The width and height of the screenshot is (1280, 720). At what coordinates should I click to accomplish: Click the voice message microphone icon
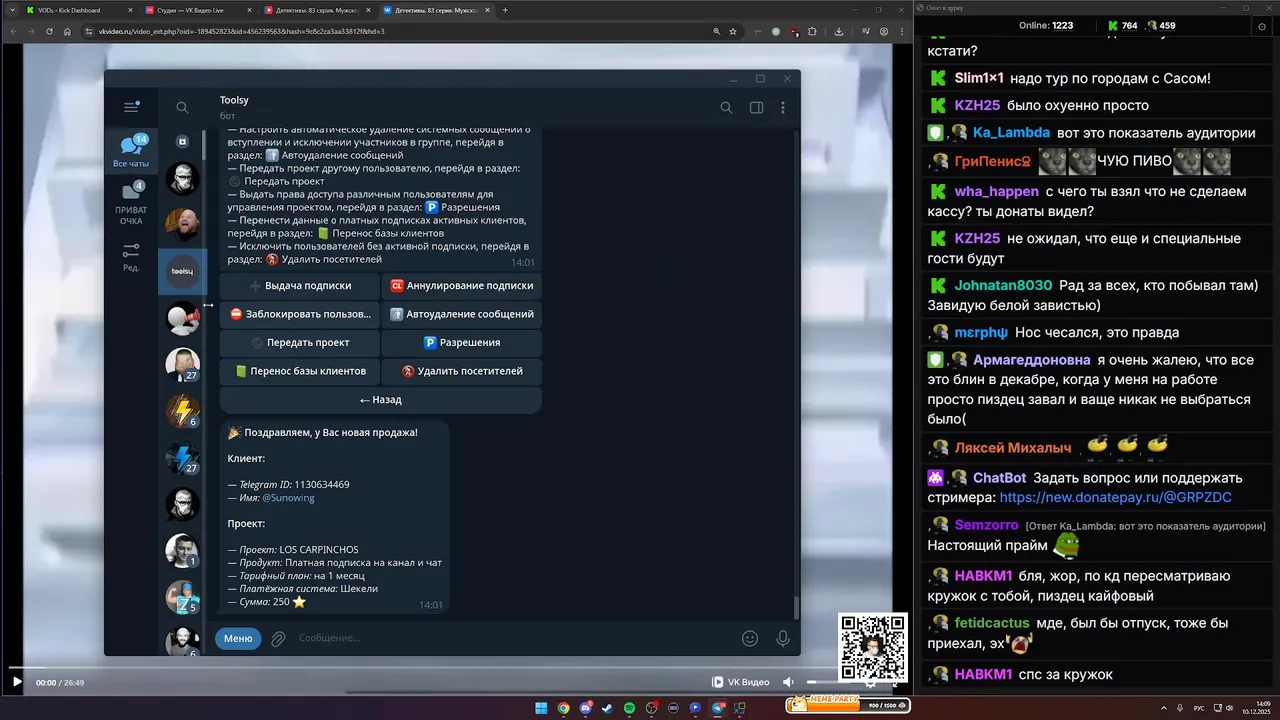[x=783, y=638]
